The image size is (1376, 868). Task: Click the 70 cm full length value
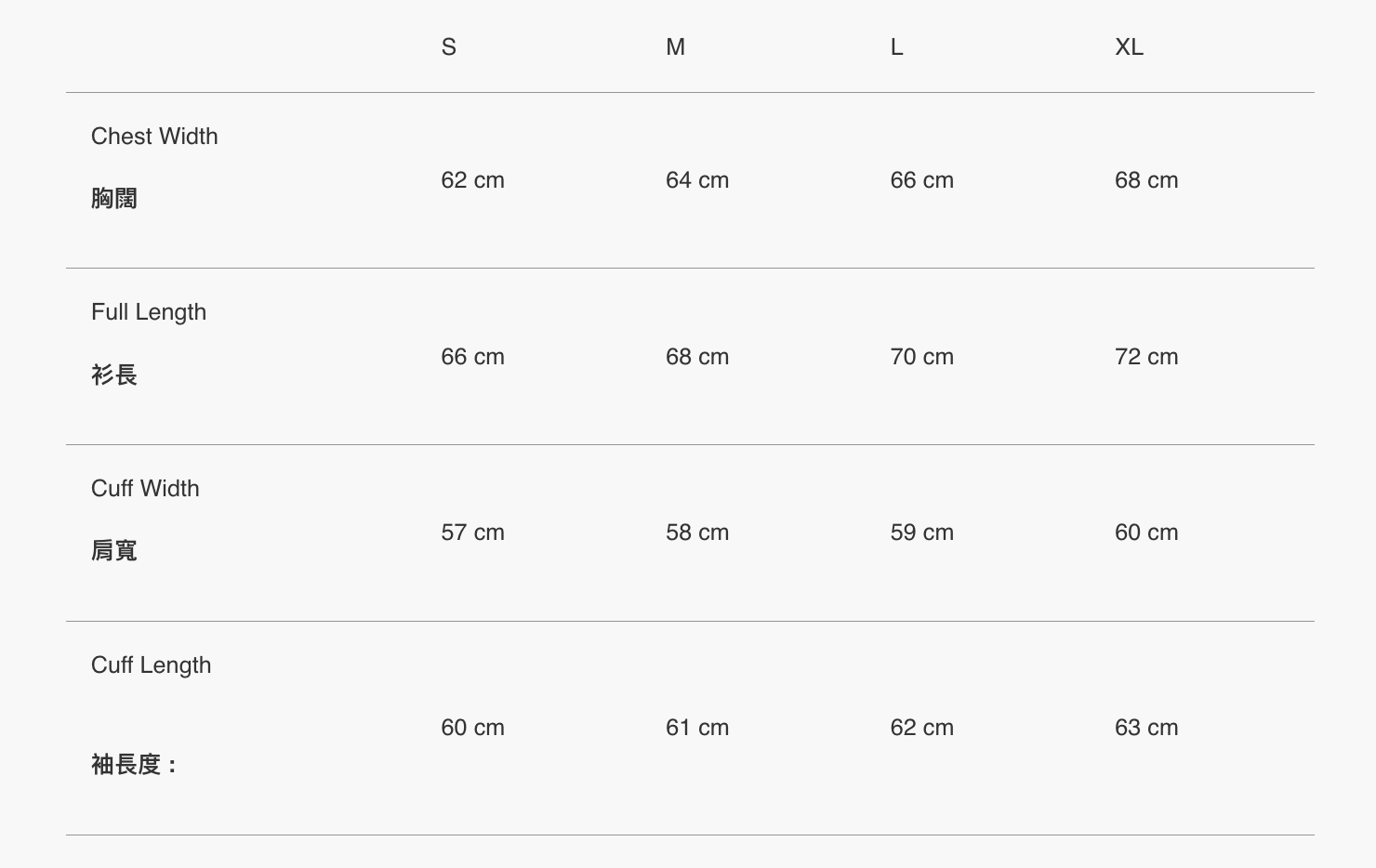(x=921, y=357)
